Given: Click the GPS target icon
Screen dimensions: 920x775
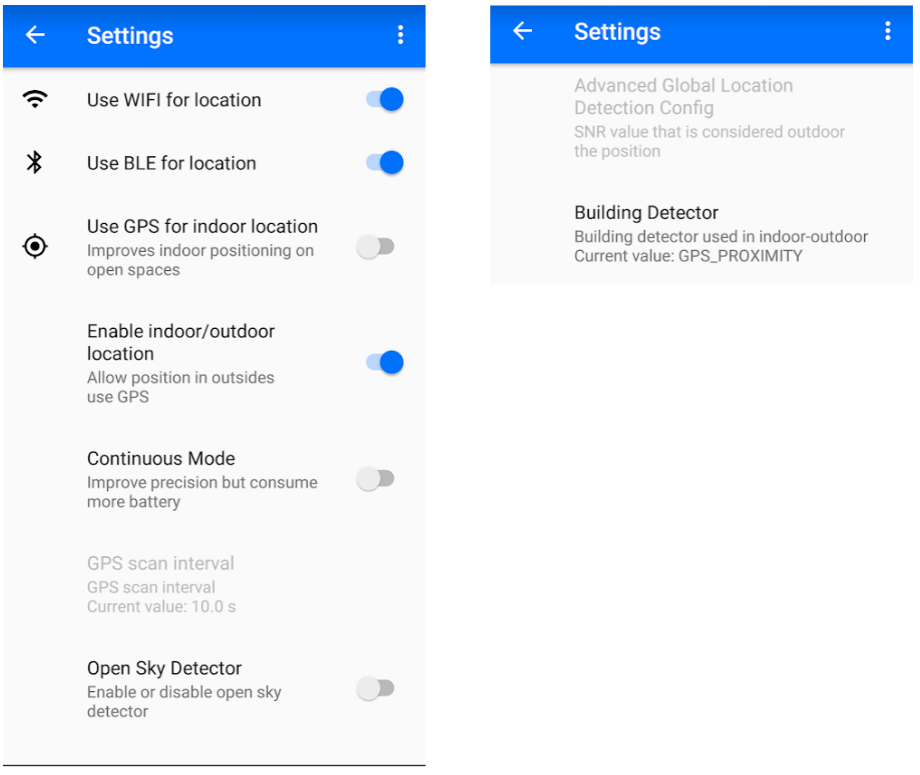Looking at the screenshot, I should [x=35, y=246].
